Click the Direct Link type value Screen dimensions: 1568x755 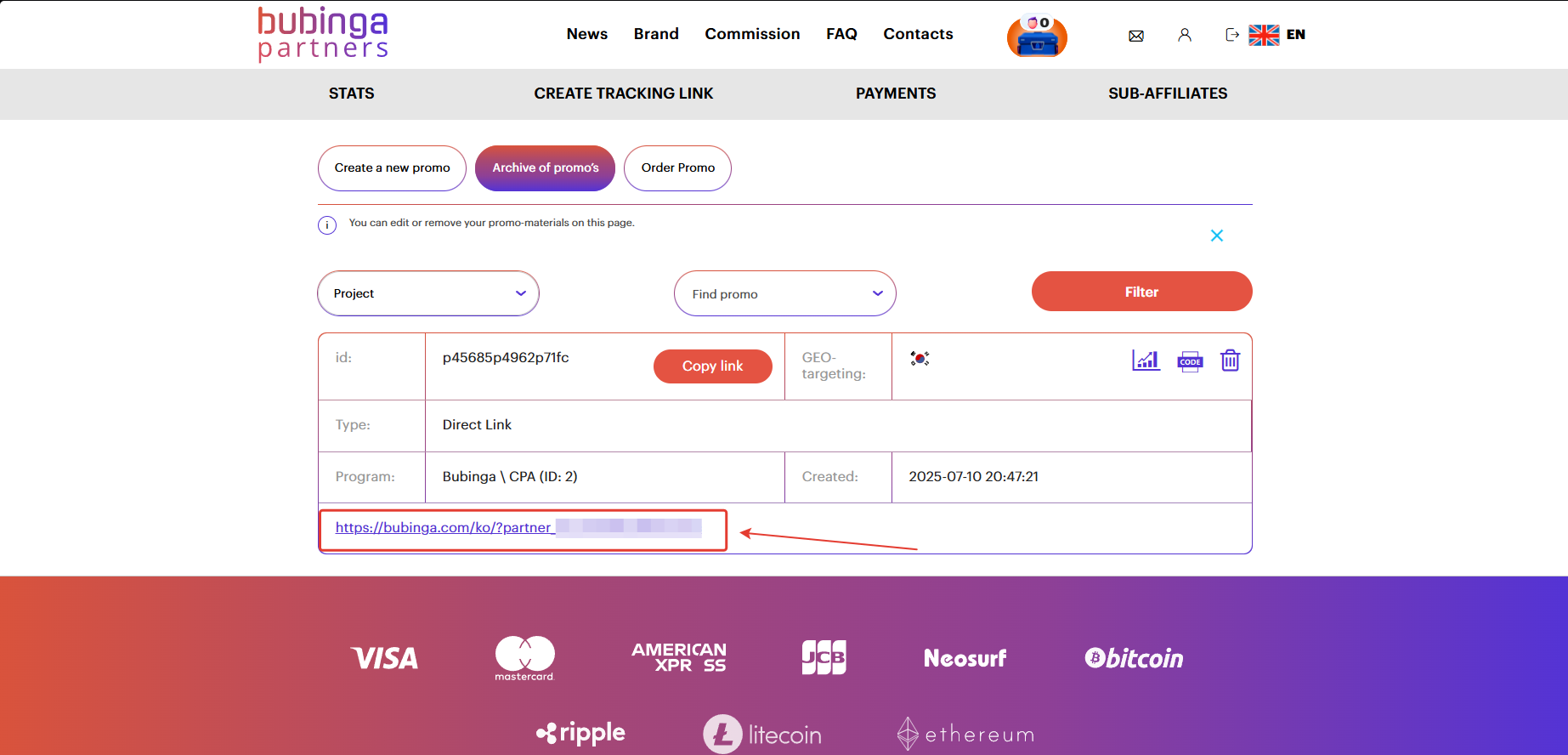(477, 425)
